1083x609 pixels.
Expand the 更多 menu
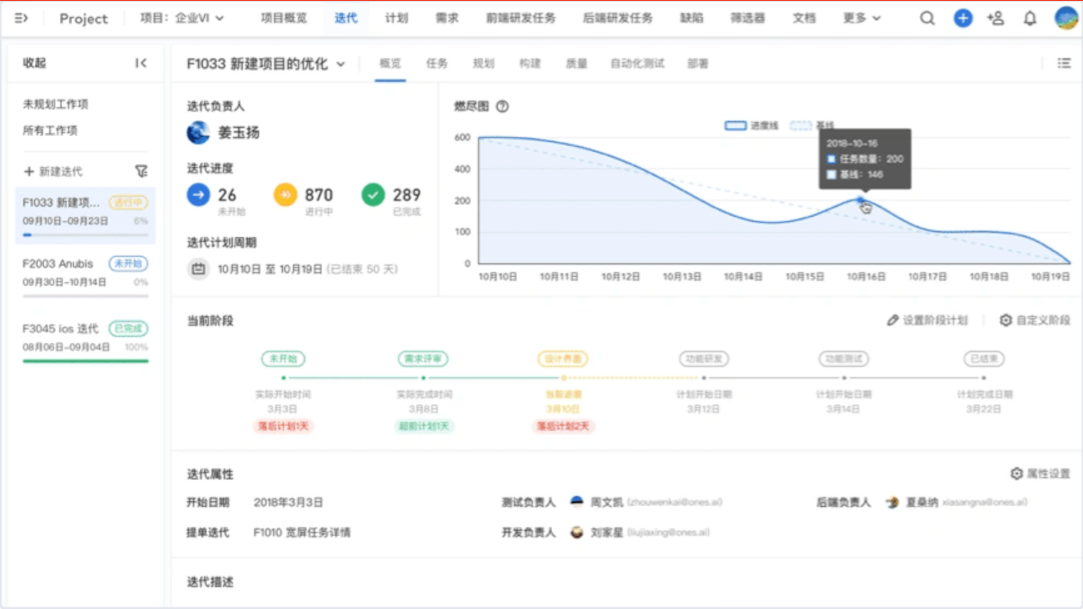862,18
